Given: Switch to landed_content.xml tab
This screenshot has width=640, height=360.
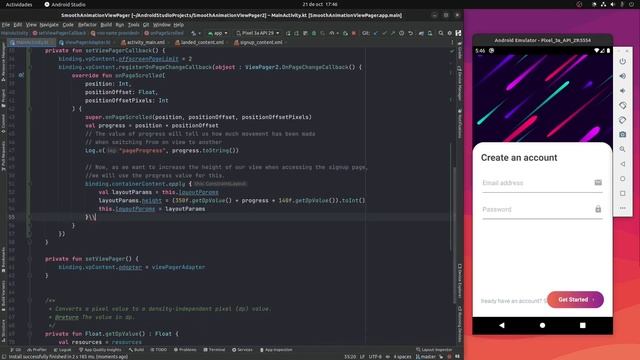Looking at the screenshot, I should coord(200,42).
